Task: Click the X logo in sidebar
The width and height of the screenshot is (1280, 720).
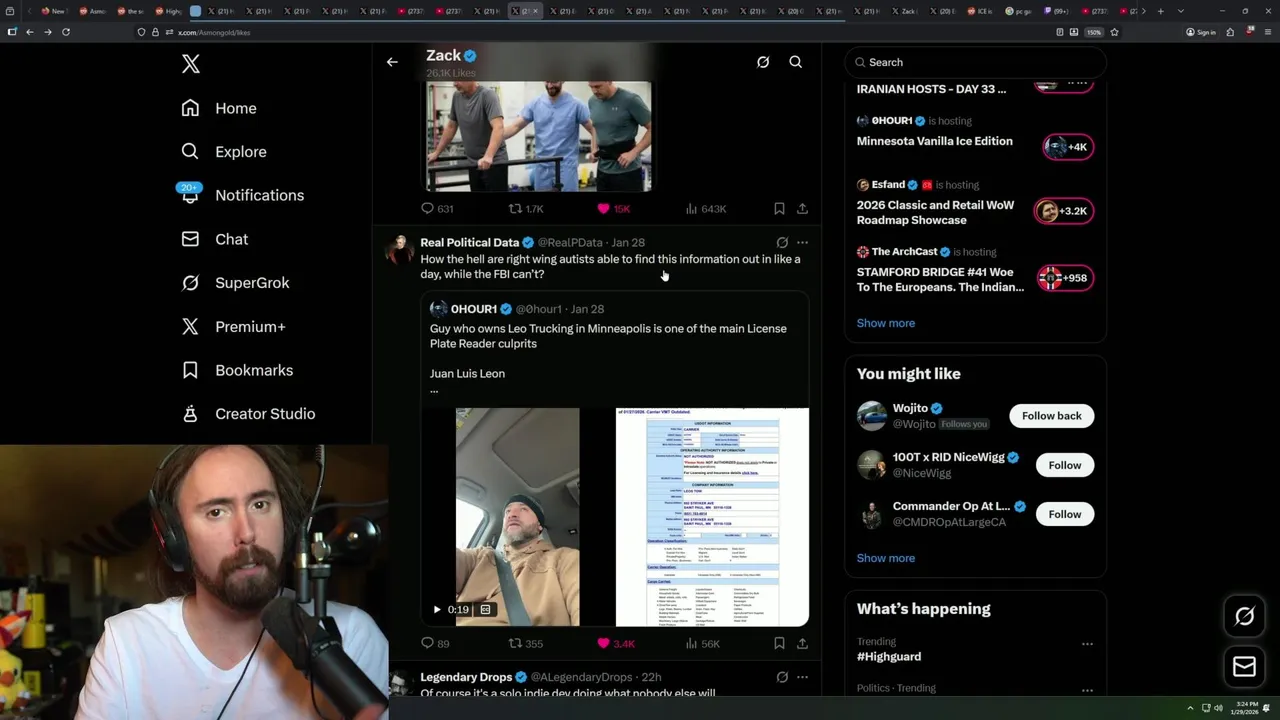Action: (191, 64)
